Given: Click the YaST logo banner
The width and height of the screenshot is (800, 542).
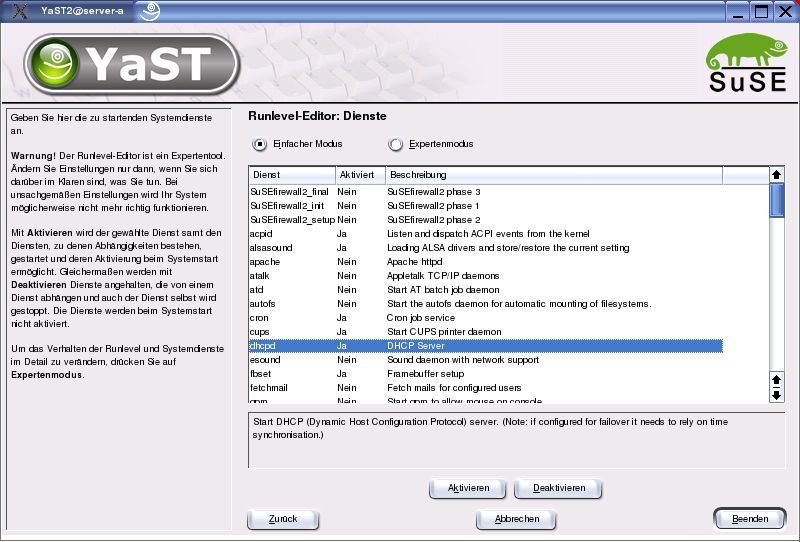Looking at the screenshot, I should tap(132, 64).
